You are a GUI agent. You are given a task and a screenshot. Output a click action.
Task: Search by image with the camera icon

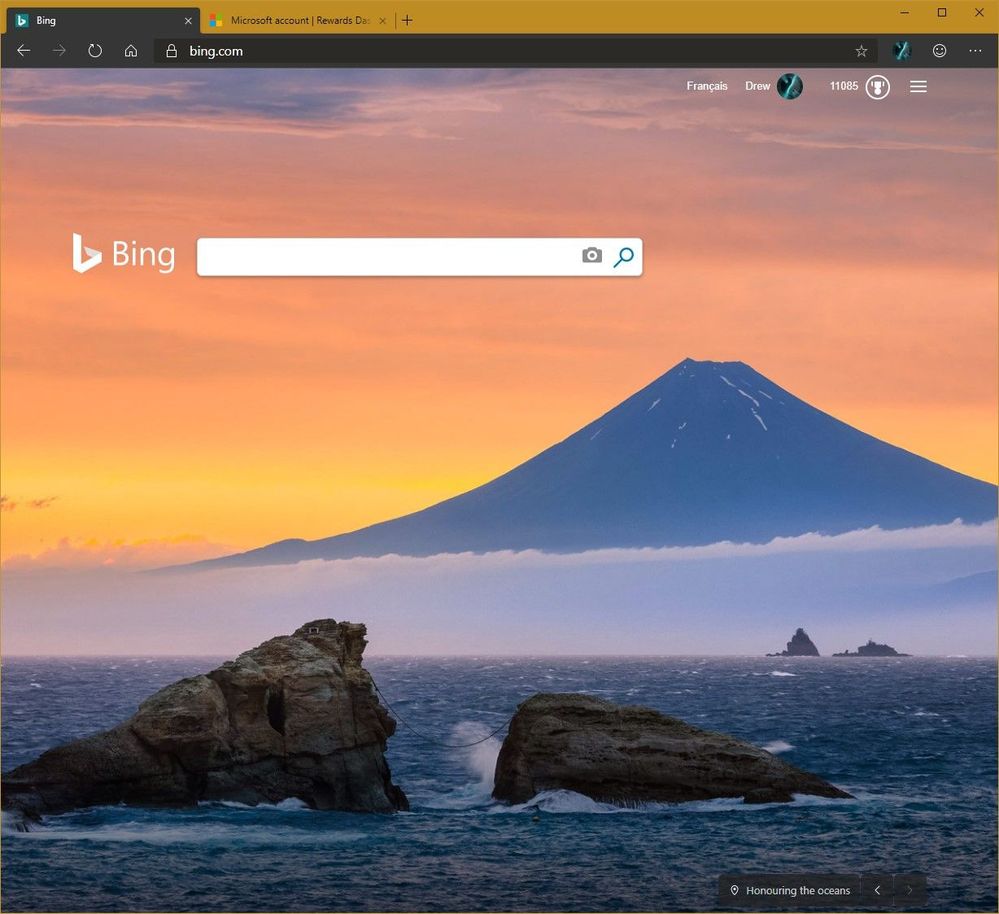click(592, 255)
